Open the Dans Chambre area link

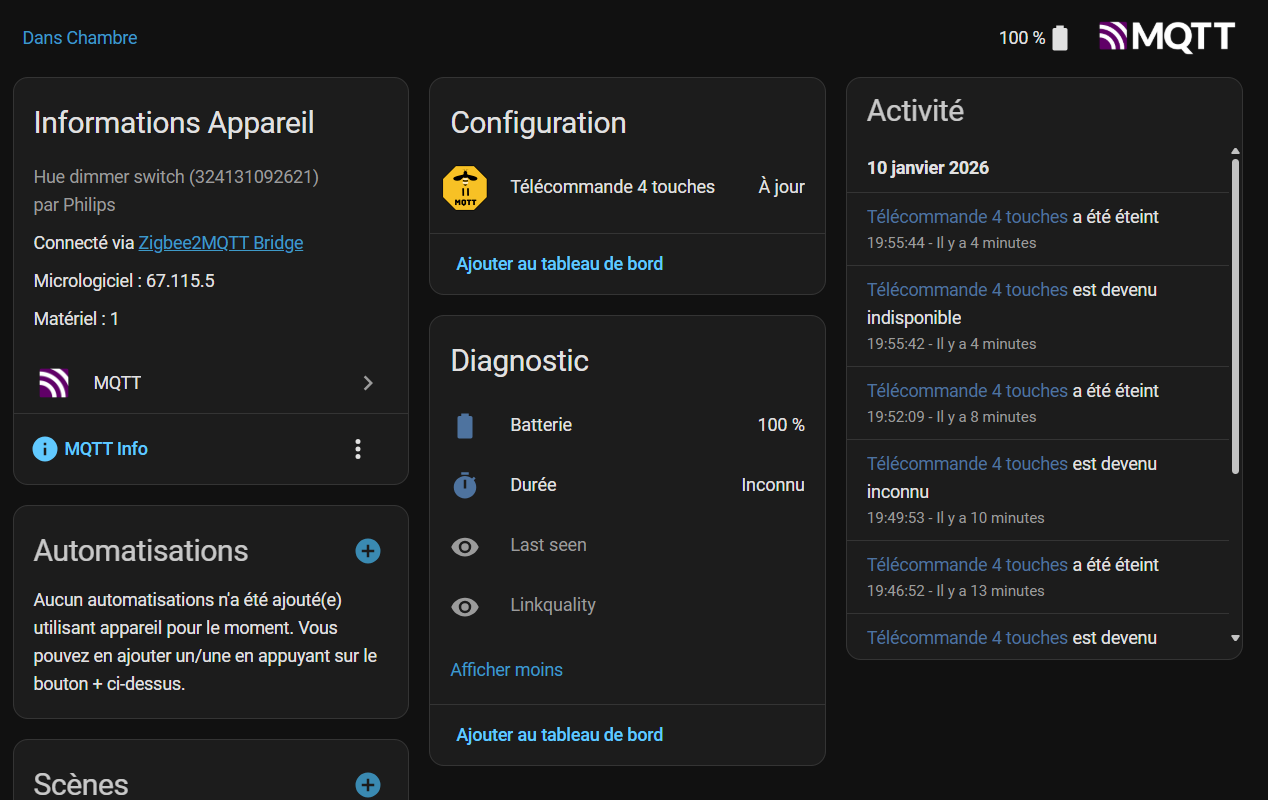pyautogui.click(x=80, y=38)
